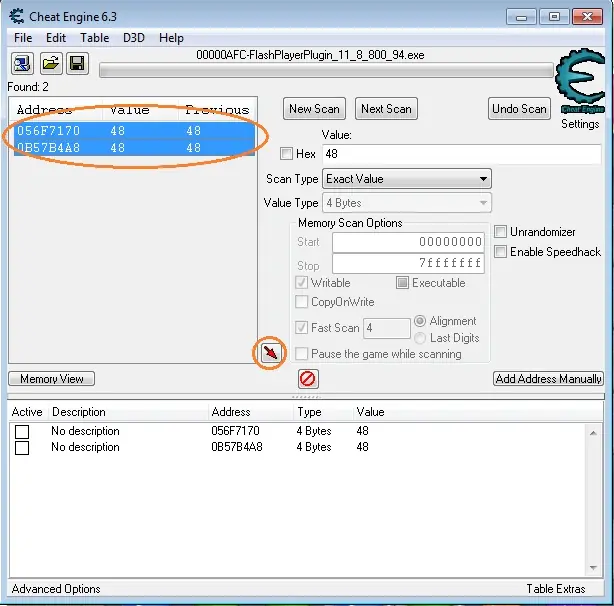
Task: Click Add Address Manually
Action: point(548,379)
